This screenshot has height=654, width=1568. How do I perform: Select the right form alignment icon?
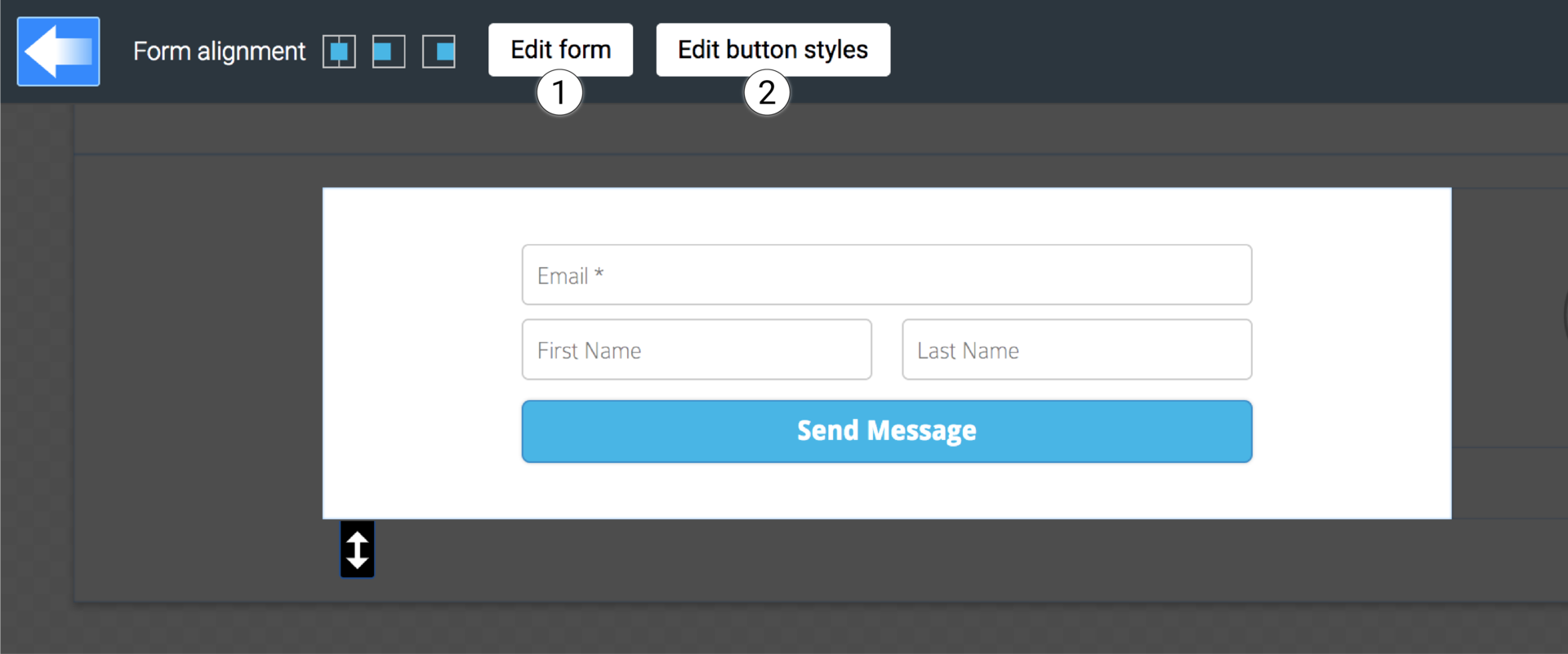click(439, 51)
